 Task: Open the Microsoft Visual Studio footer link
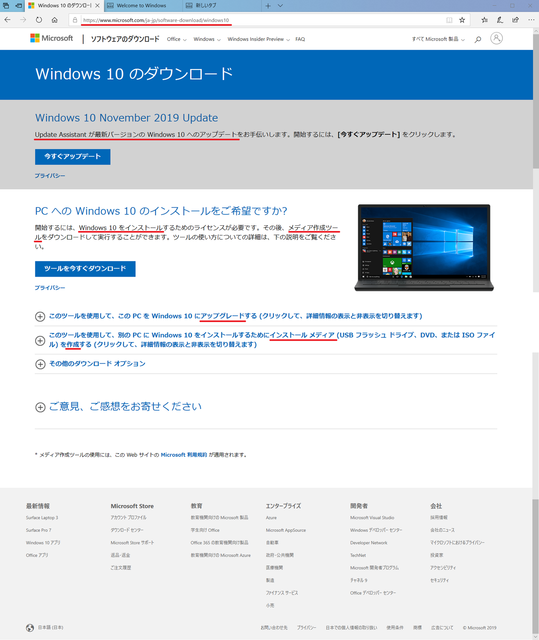[372, 518]
